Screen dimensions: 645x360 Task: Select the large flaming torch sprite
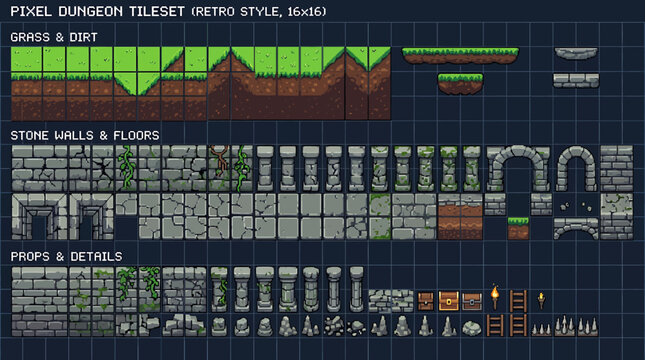coord(495,297)
